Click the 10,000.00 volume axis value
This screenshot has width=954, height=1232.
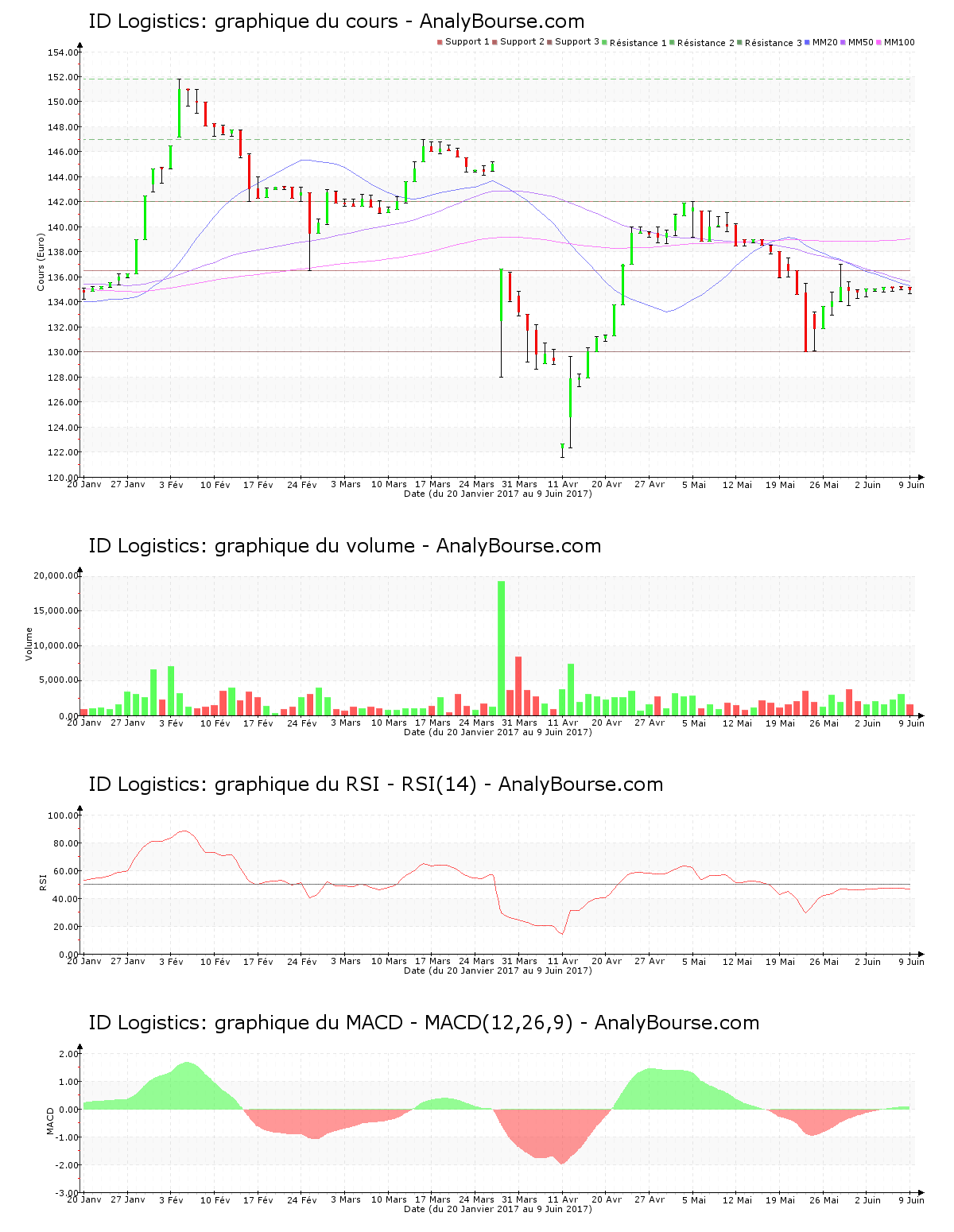click(x=56, y=645)
